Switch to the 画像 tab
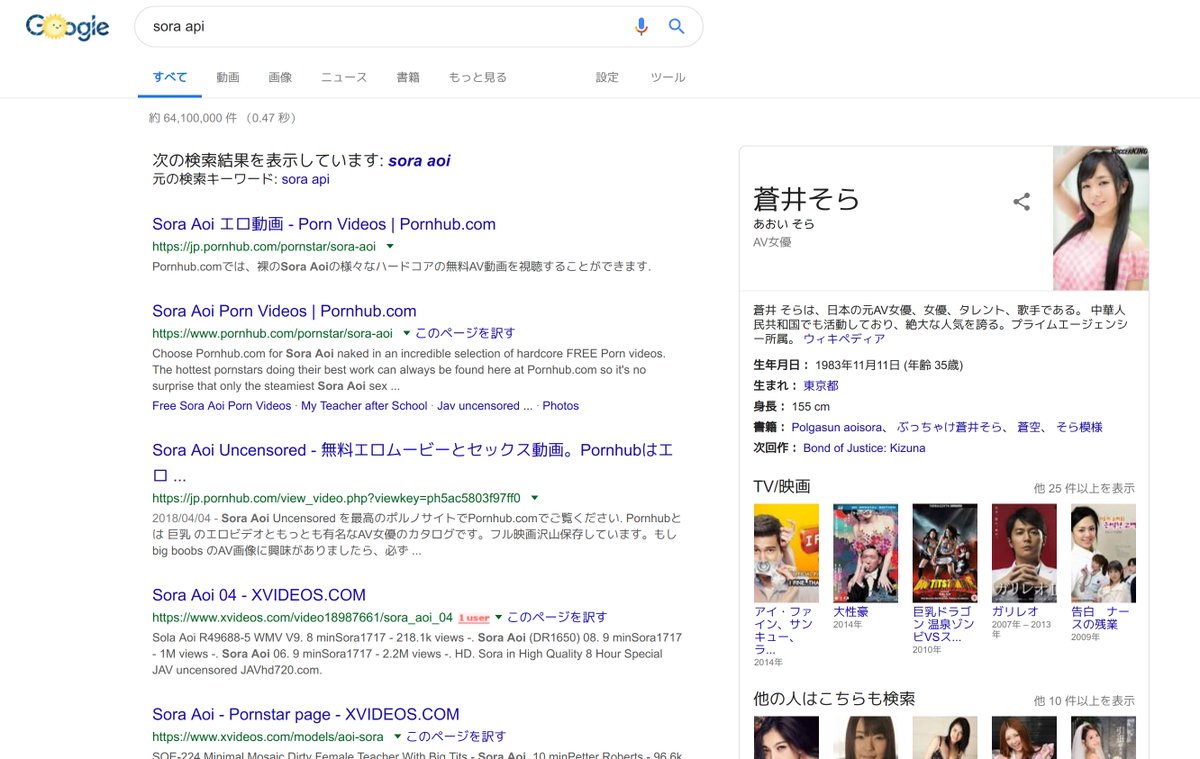 coord(280,77)
